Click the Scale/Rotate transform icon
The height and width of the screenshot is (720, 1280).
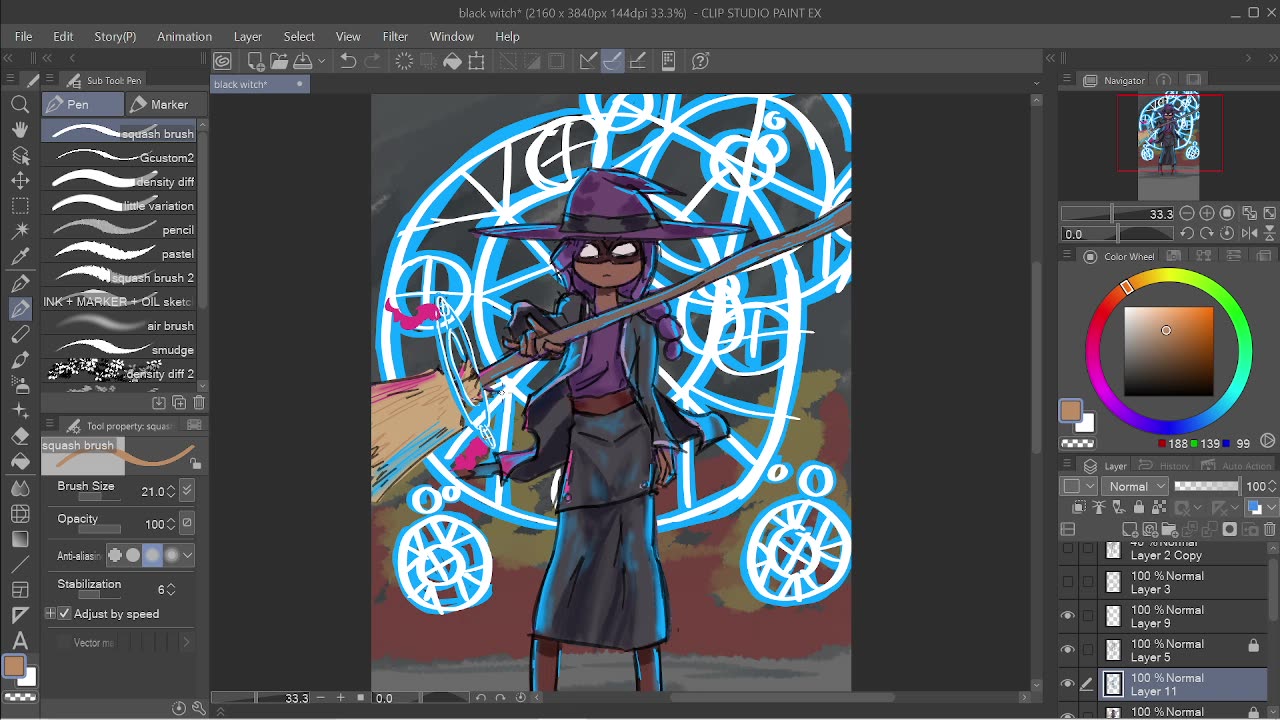(477, 61)
